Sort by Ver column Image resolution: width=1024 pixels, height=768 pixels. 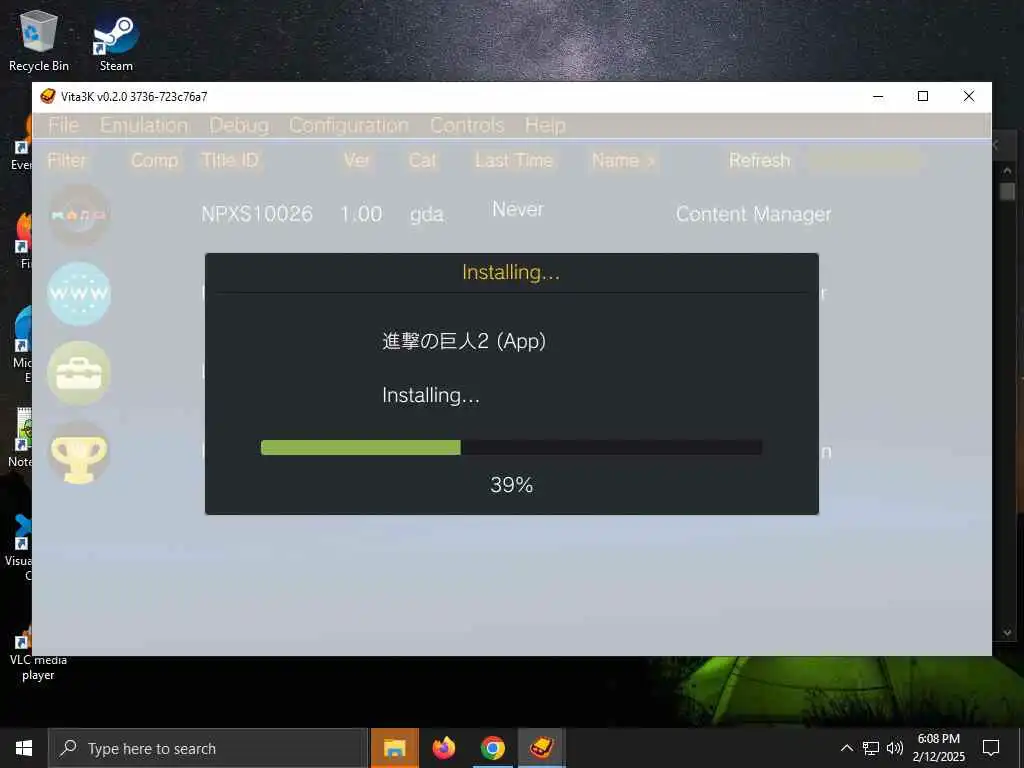[x=357, y=161]
